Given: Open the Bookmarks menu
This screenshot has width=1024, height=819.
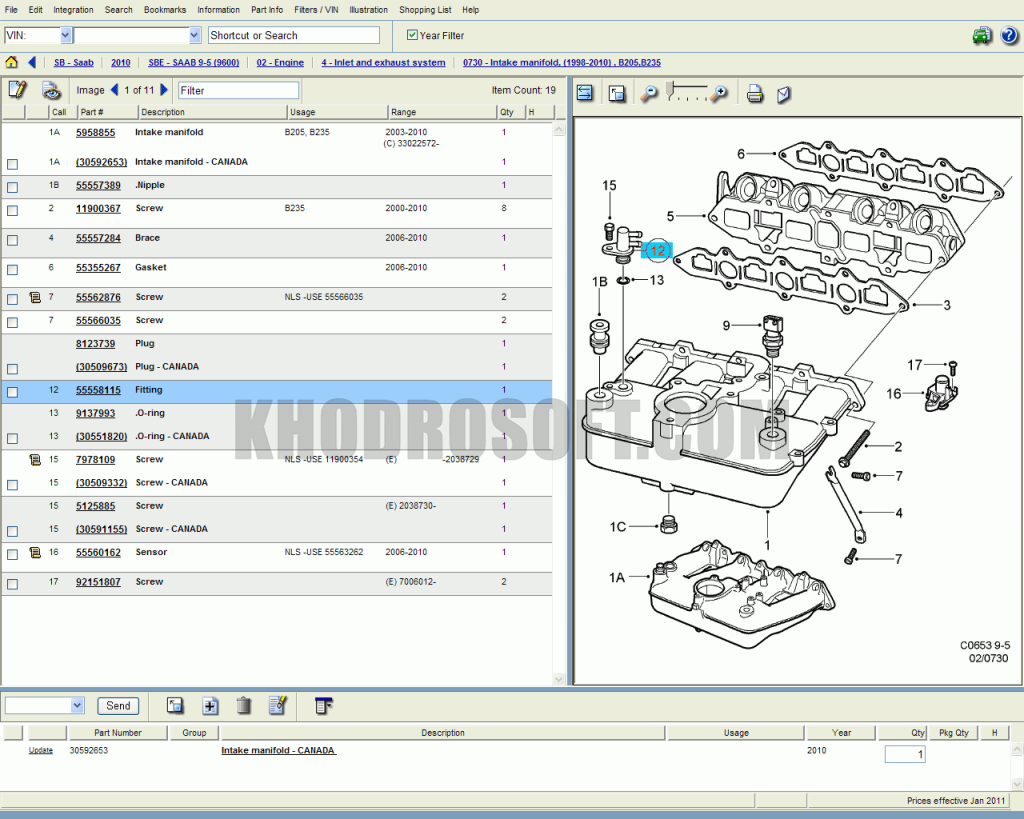Looking at the screenshot, I should coord(164,9).
